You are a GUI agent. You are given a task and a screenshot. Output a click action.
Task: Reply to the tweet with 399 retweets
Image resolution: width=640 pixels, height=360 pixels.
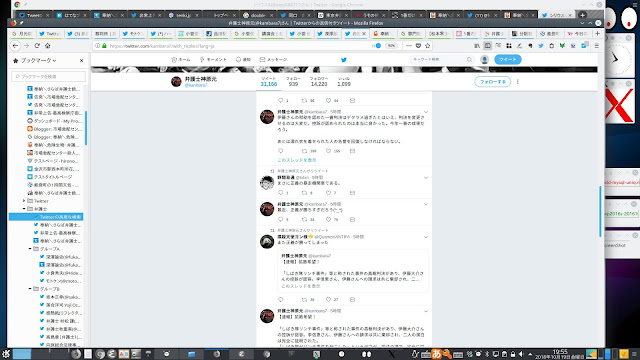click(x=280, y=151)
